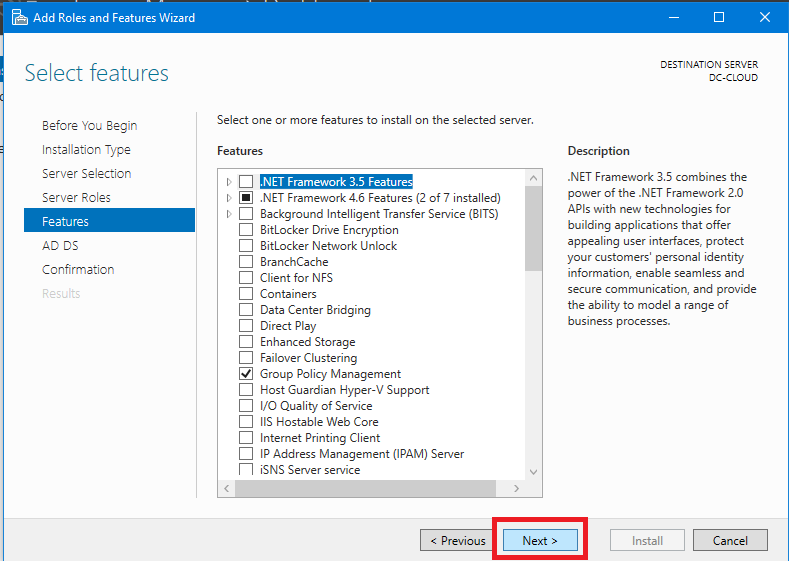Image resolution: width=789 pixels, height=561 pixels.
Task: Click the horizontal scroll right arrow
Action: [x=516, y=488]
